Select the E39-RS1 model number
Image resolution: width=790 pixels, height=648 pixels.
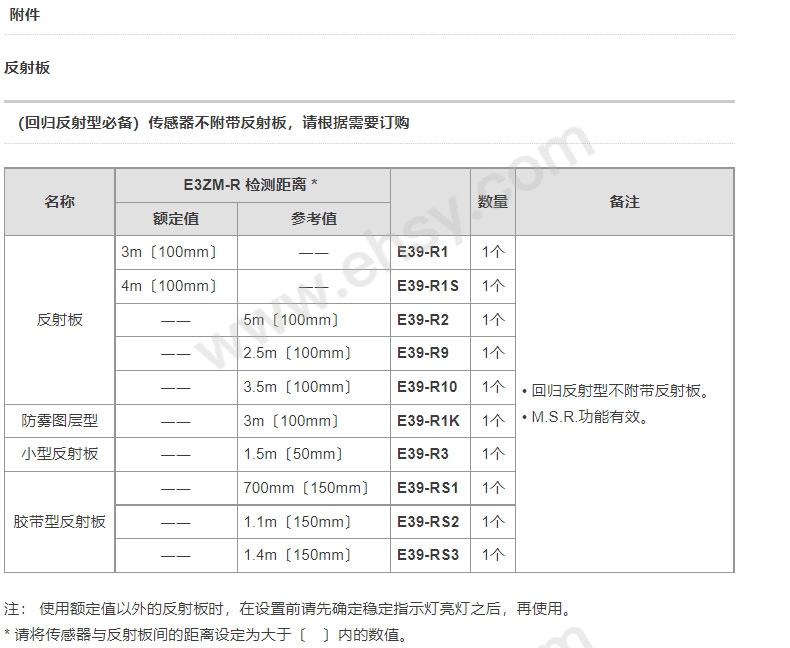tap(428, 488)
